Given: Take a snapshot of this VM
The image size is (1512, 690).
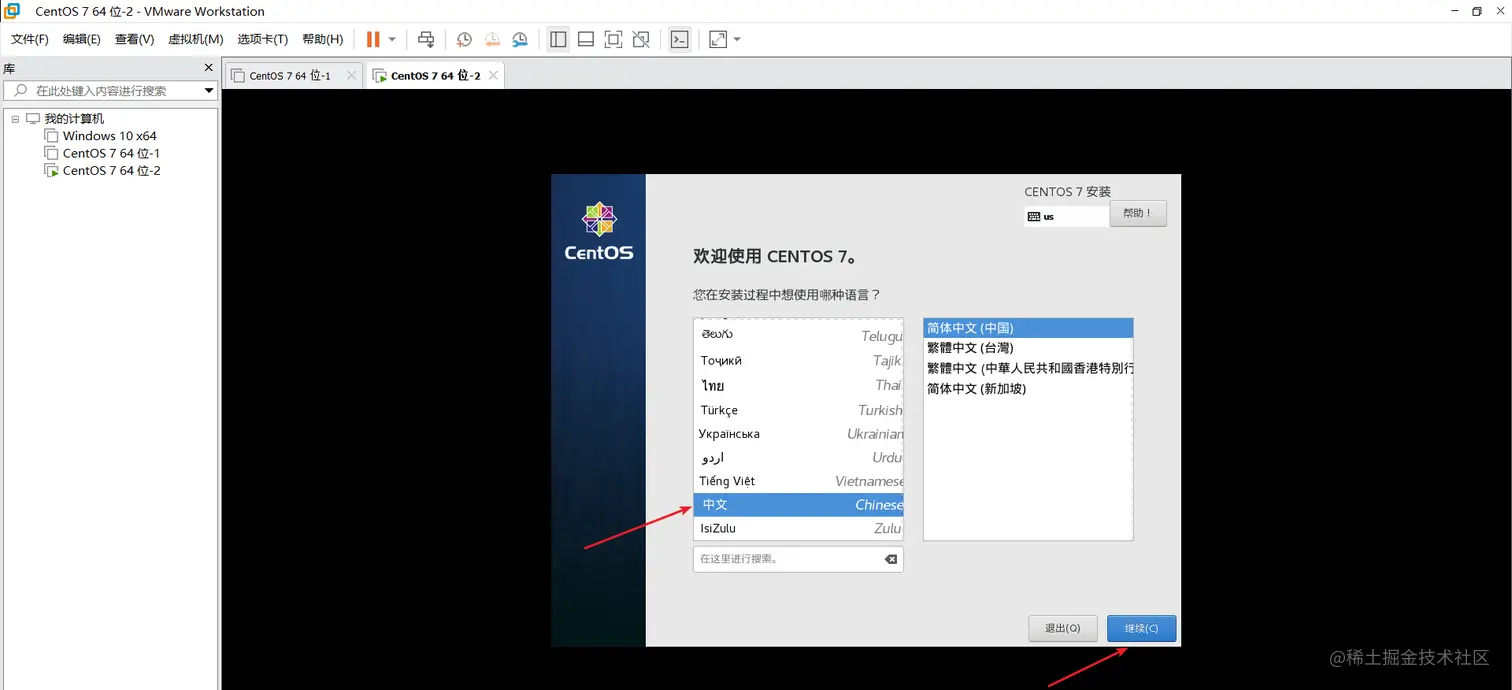Looking at the screenshot, I should (464, 39).
